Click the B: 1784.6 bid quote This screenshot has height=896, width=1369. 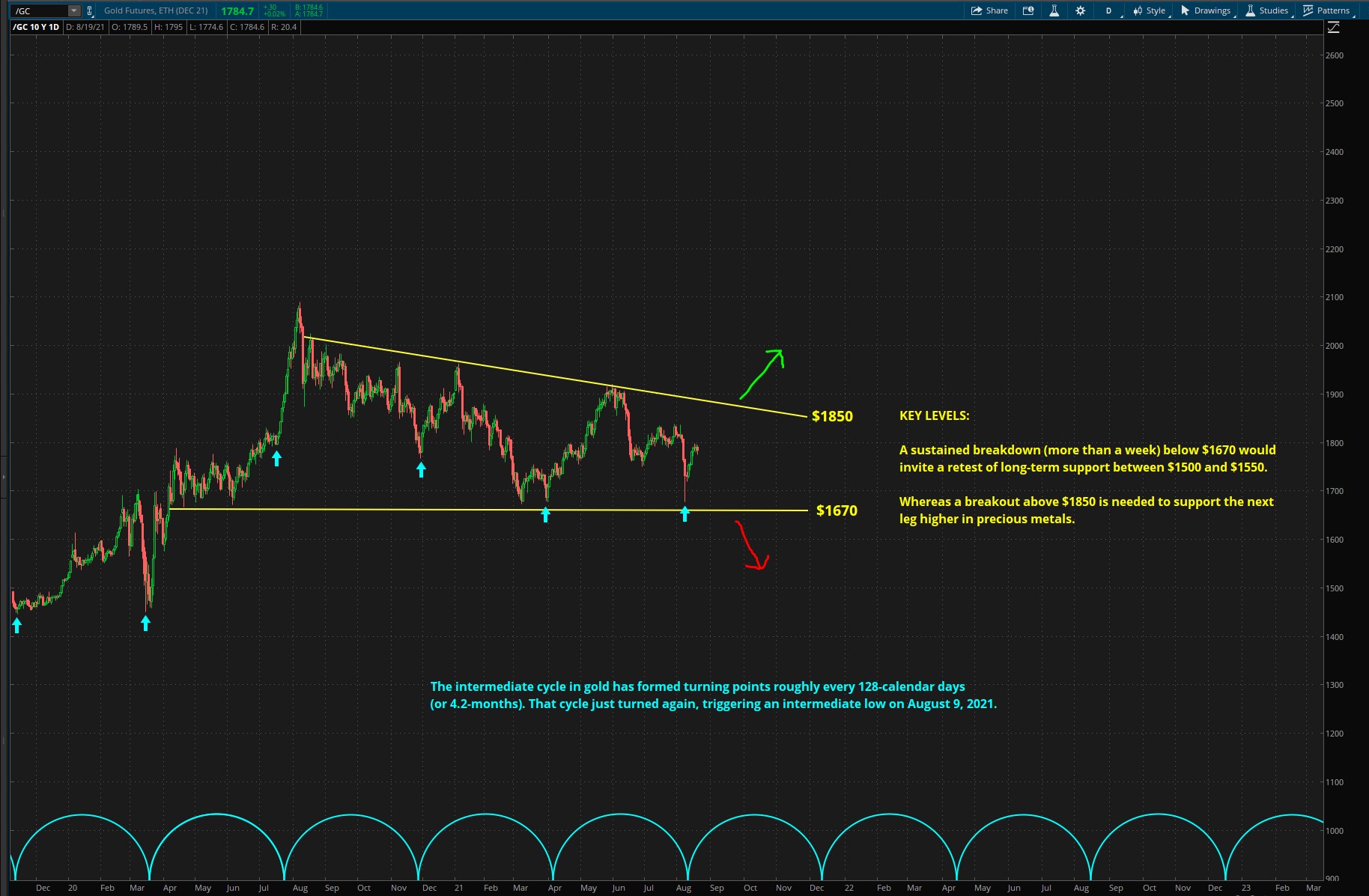(x=309, y=7)
